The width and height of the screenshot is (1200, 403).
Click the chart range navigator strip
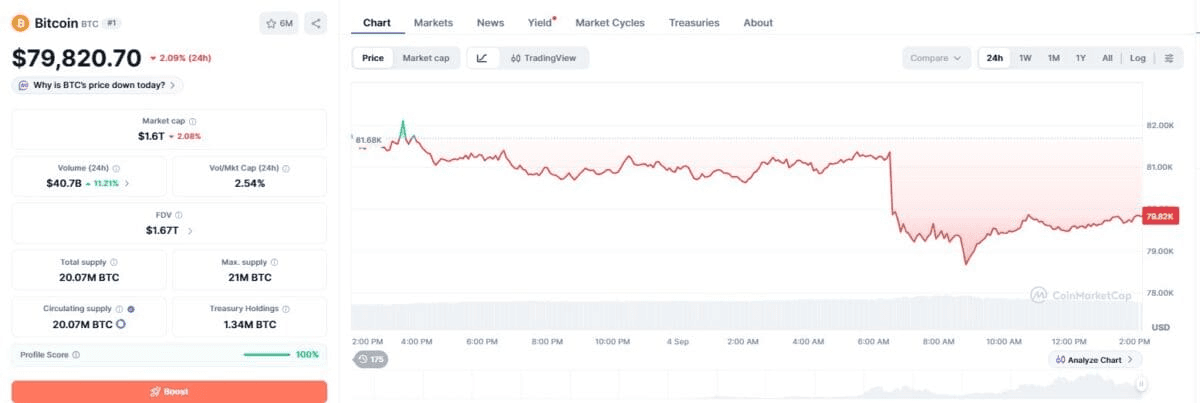pyautogui.click(x=748, y=385)
